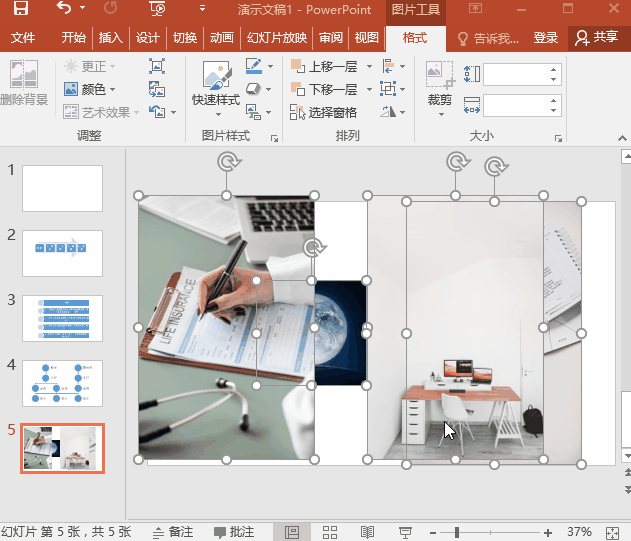Click the 登录 sign-in button

click(x=545, y=38)
